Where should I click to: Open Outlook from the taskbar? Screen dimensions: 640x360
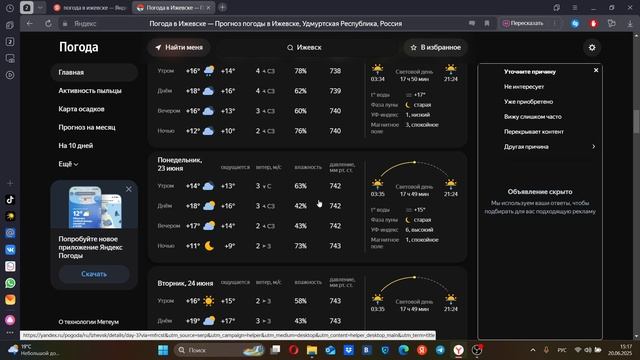pyautogui.click(x=330, y=350)
